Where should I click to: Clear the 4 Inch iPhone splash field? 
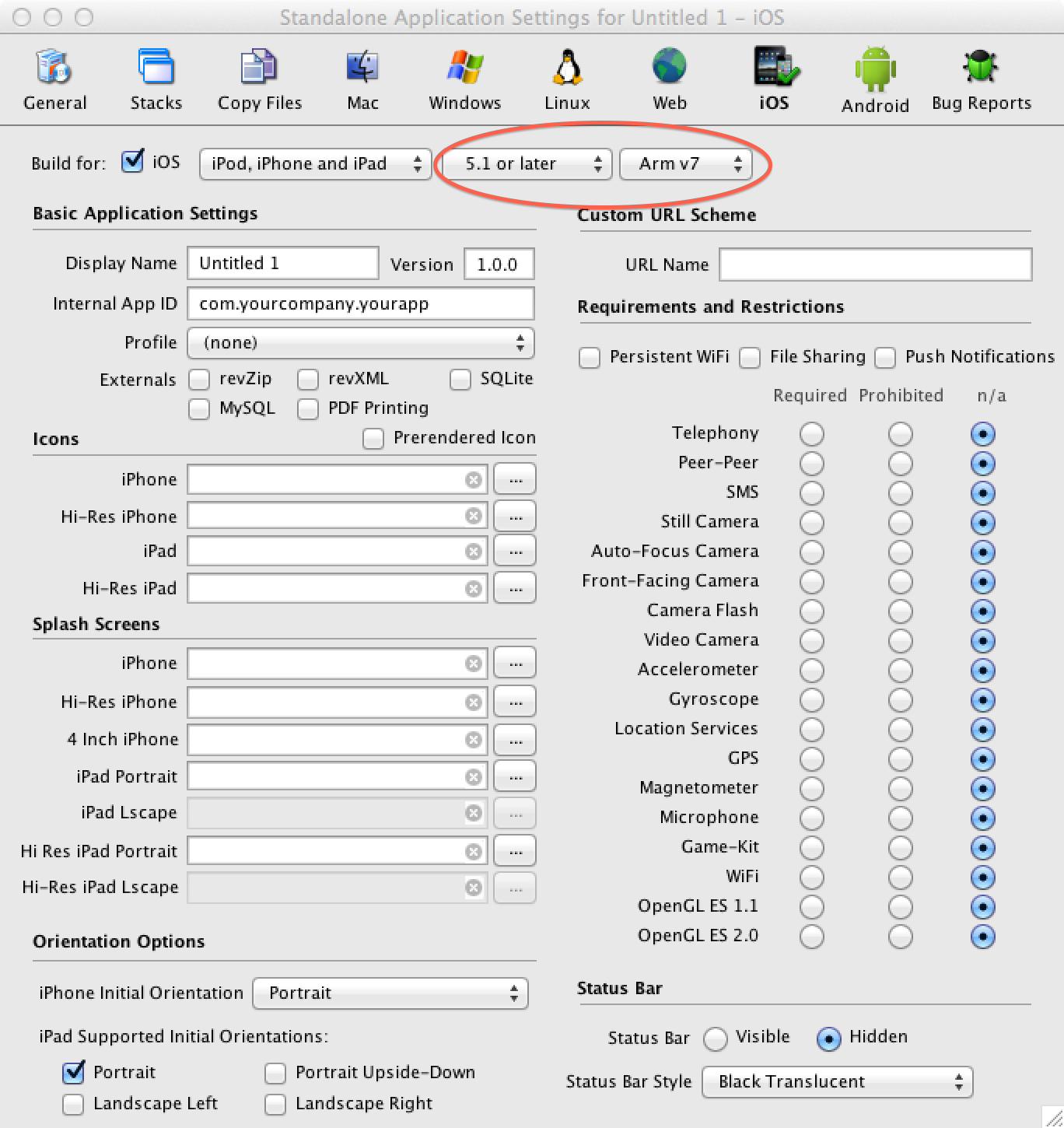coord(473,740)
